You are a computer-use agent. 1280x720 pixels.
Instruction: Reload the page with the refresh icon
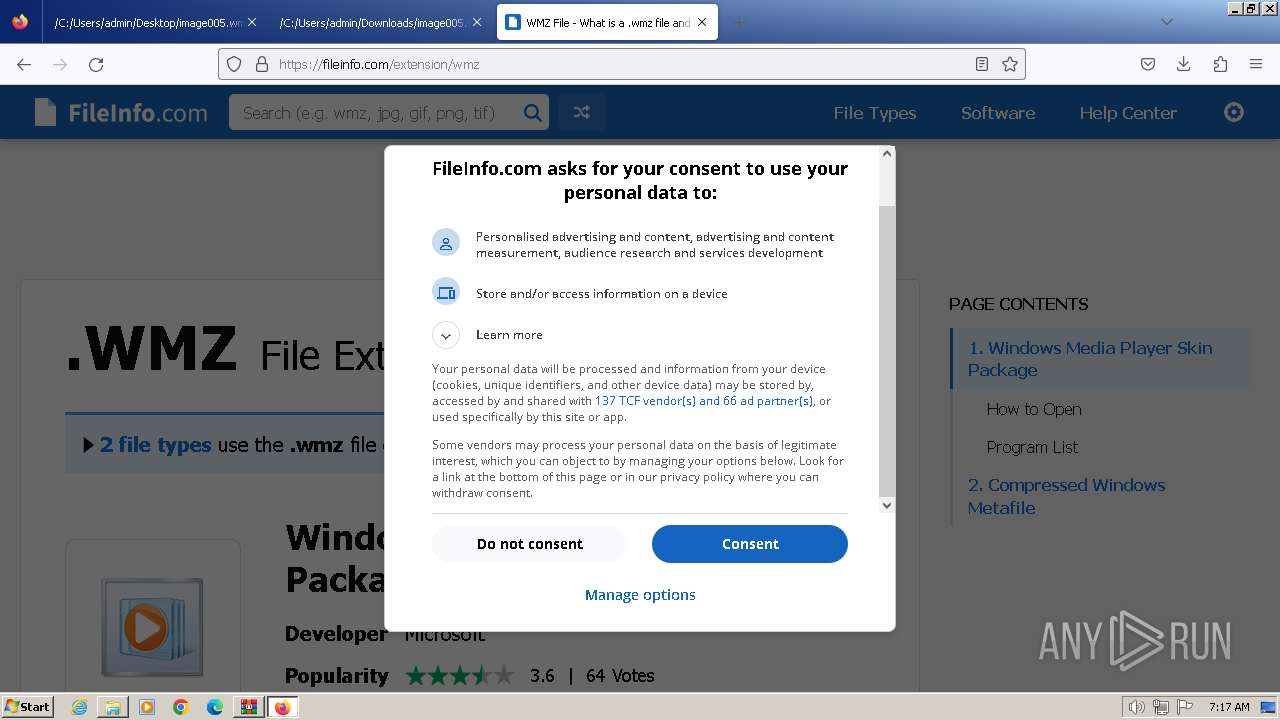coord(96,64)
